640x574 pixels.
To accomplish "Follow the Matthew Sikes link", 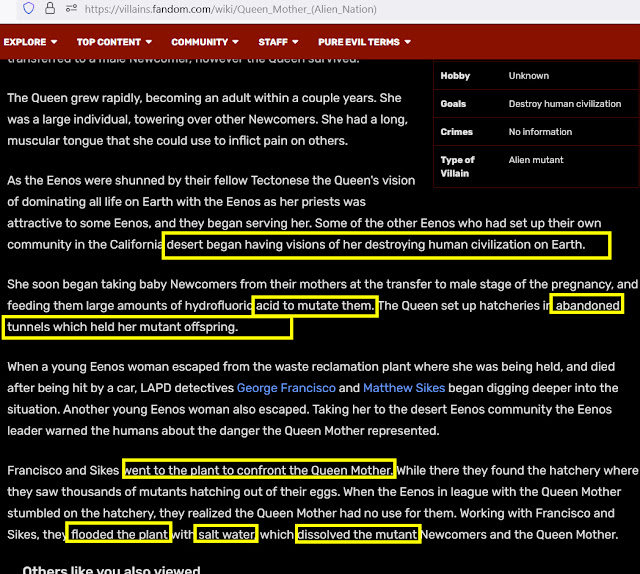I will pos(404,388).
